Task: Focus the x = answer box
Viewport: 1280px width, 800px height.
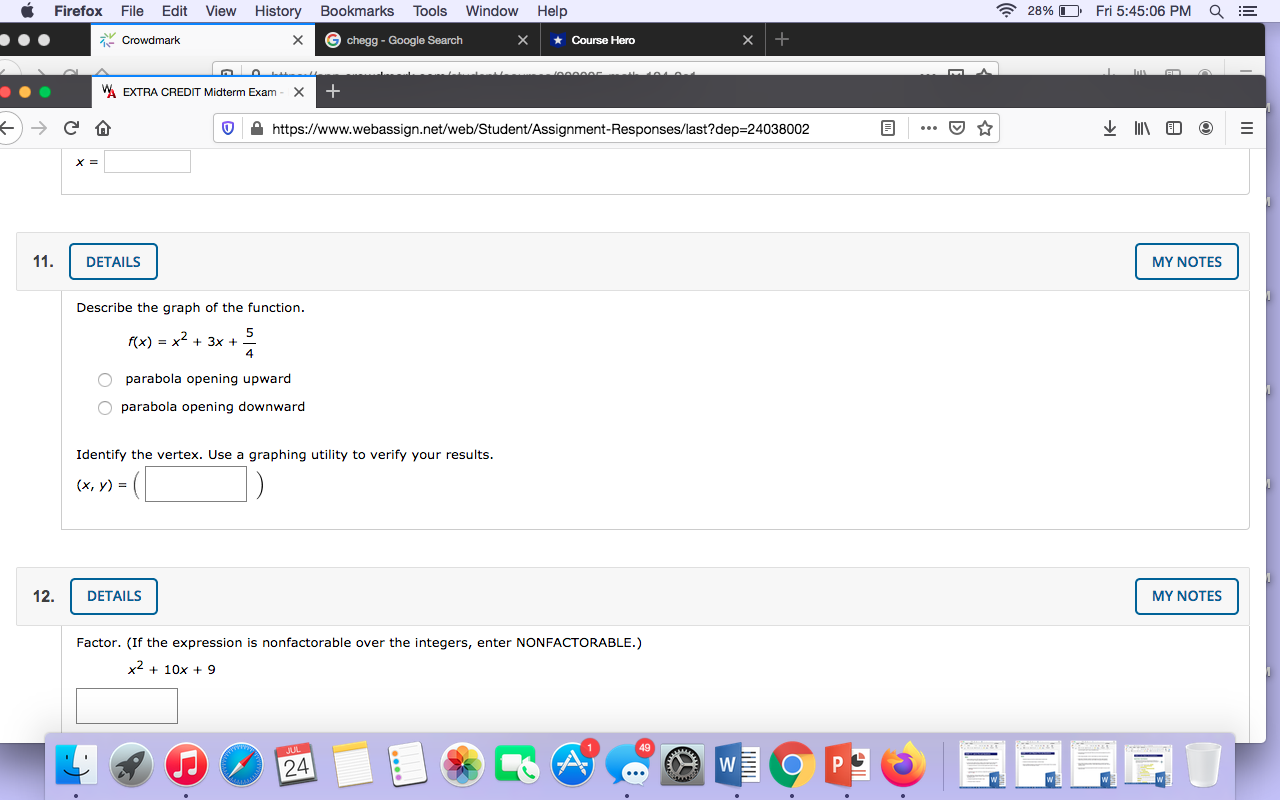Action: coord(147,161)
